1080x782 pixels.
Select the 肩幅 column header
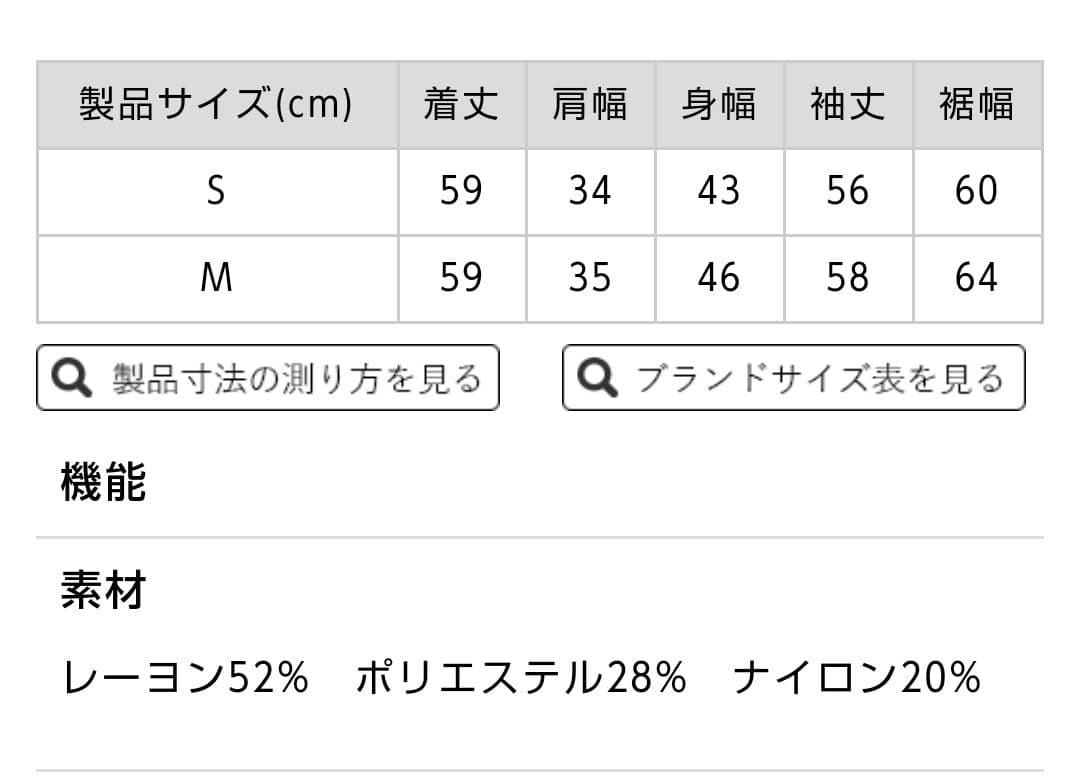tap(591, 105)
